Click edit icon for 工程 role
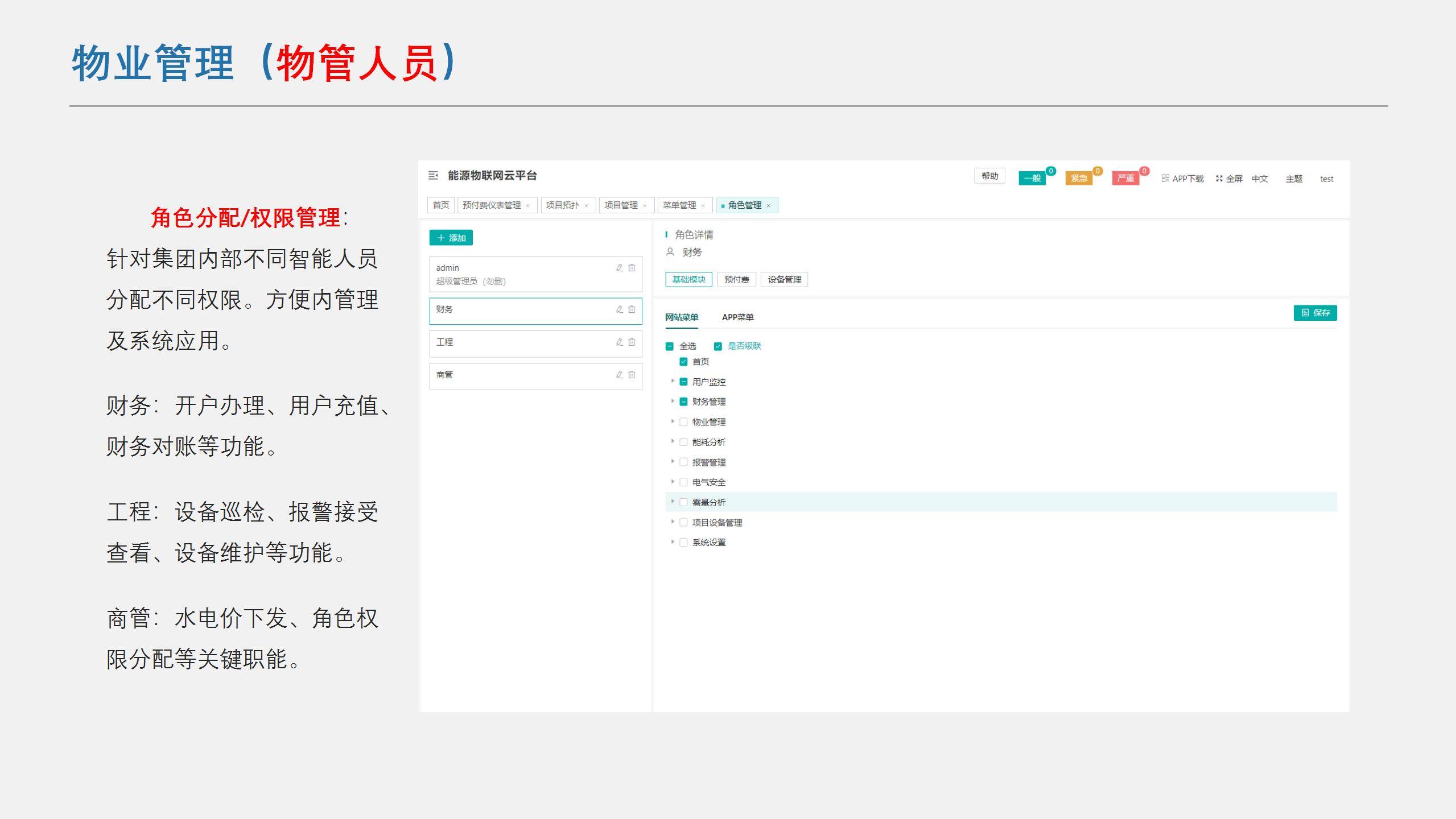 [x=620, y=342]
